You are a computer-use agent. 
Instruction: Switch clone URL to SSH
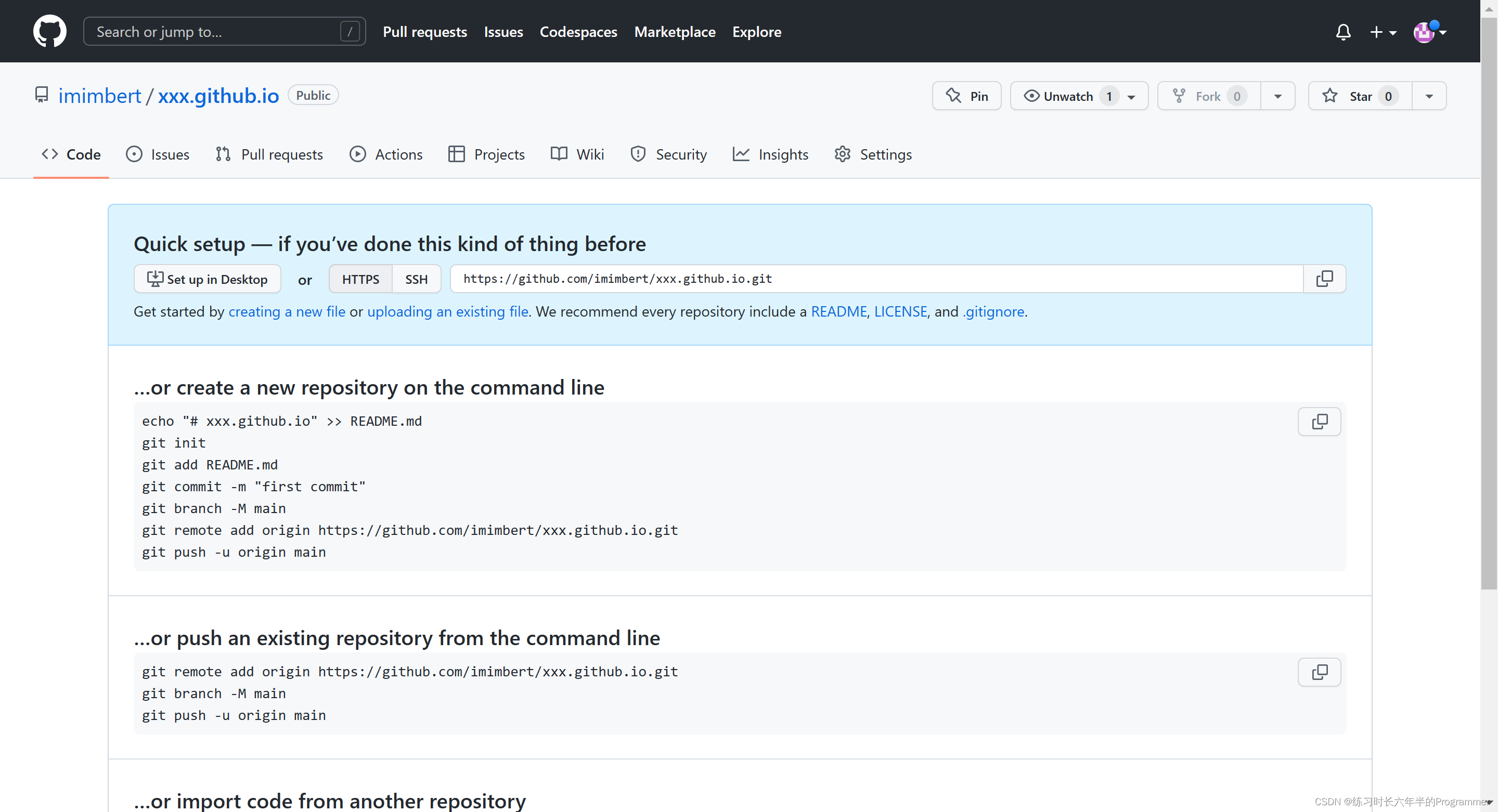[x=416, y=279]
